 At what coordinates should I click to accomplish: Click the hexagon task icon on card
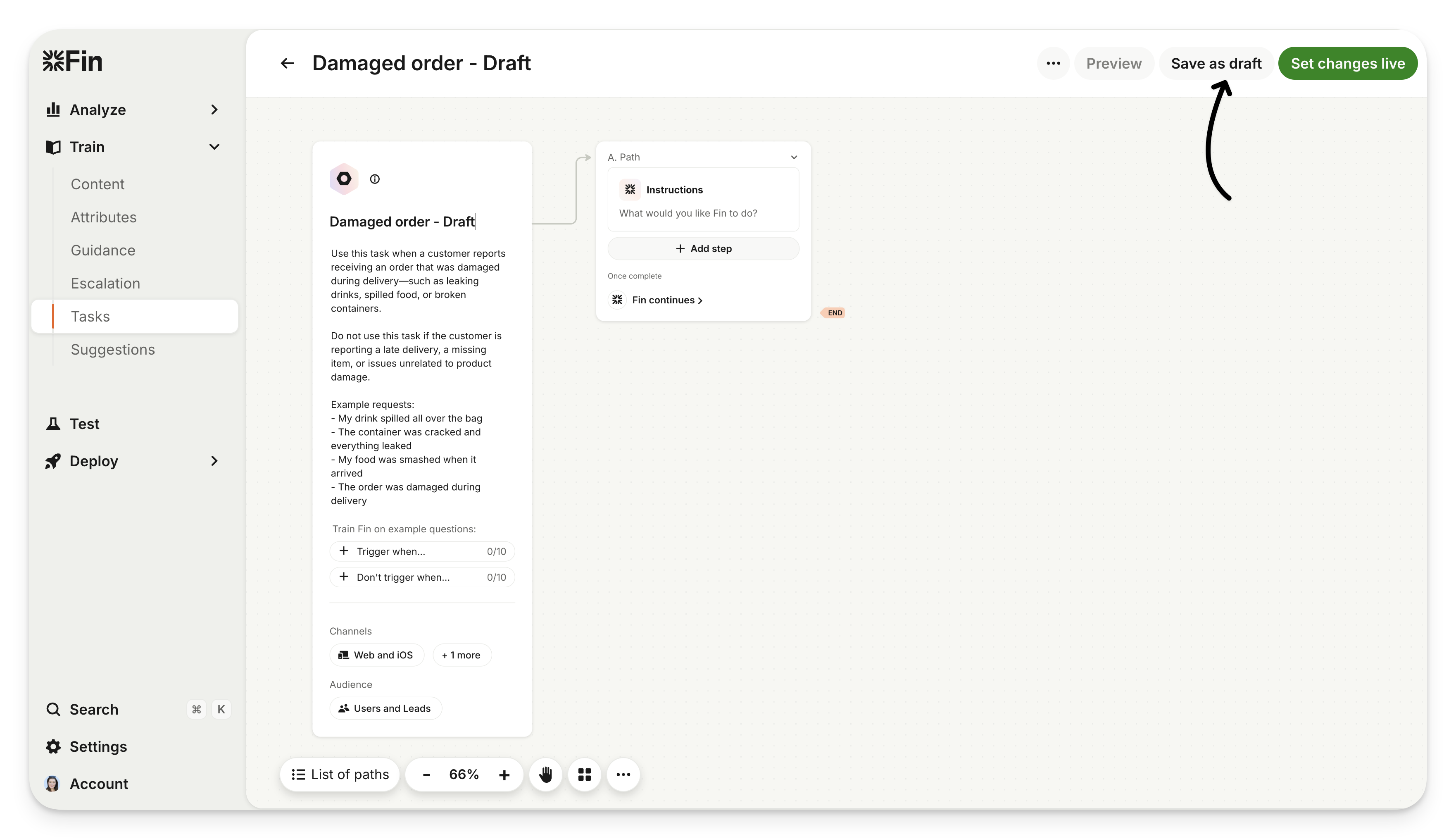(344, 179)
